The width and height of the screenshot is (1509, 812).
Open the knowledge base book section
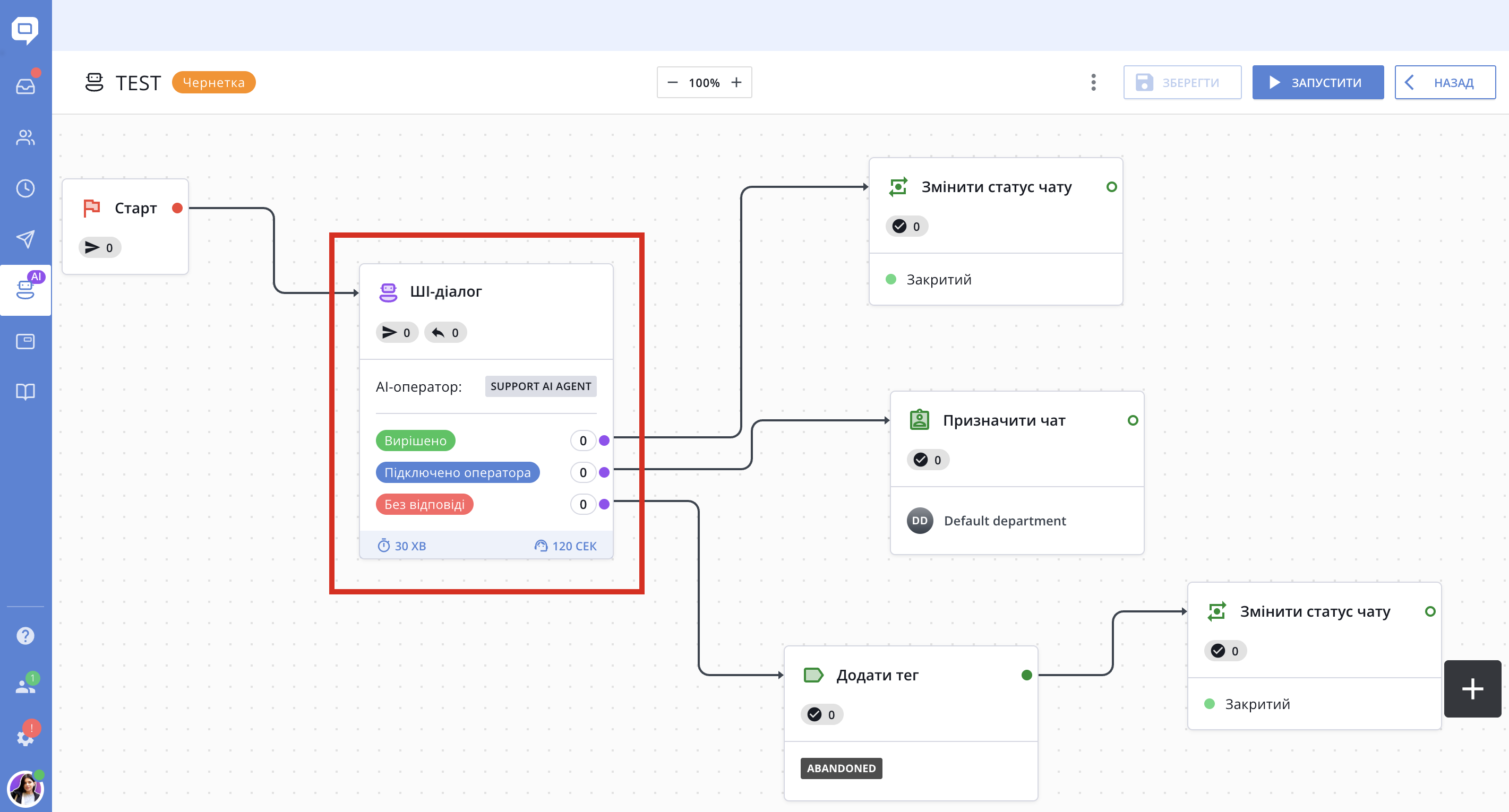25,391
